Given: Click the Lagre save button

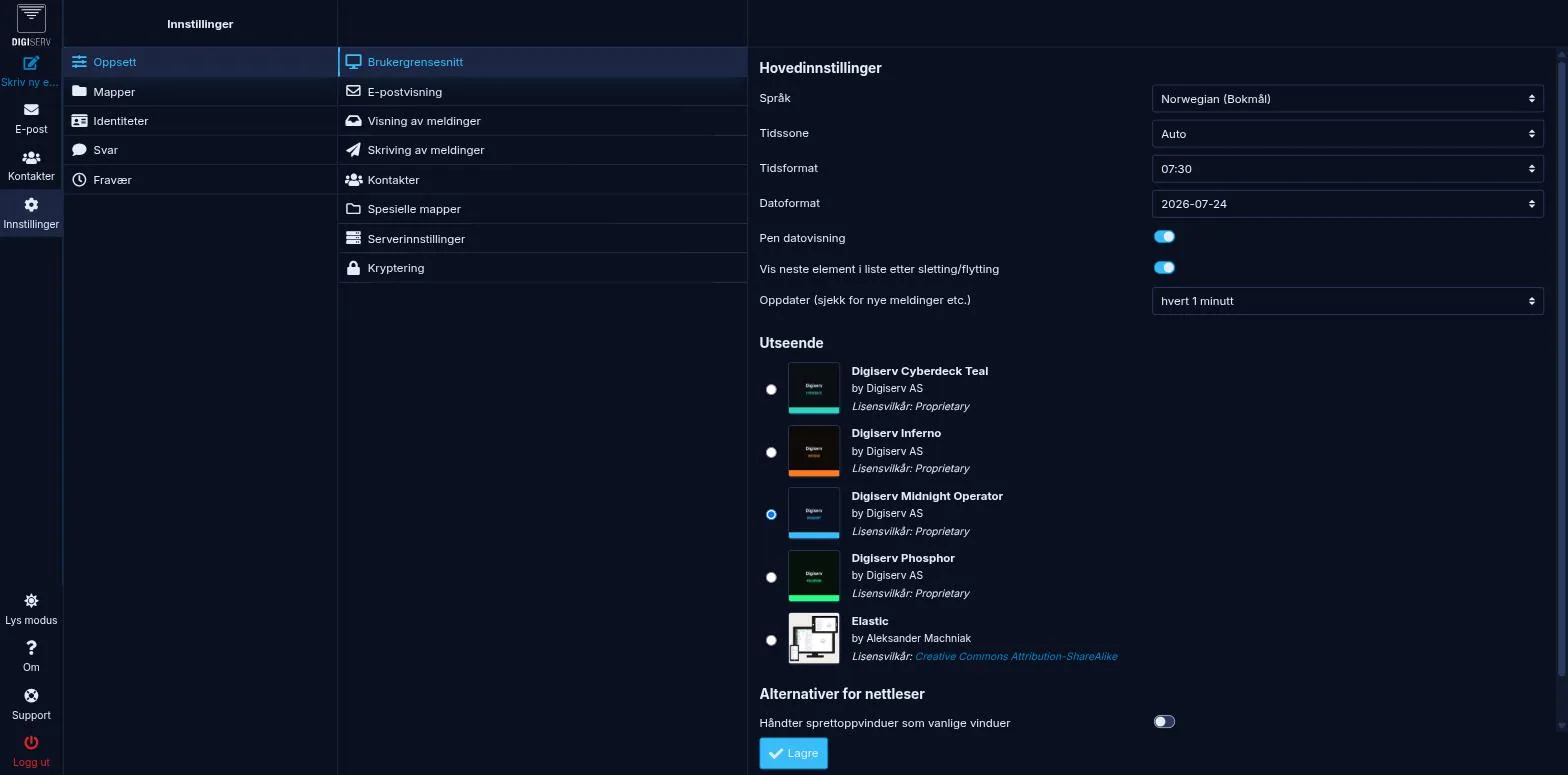Looking at the screenshot, I should 793,753.
